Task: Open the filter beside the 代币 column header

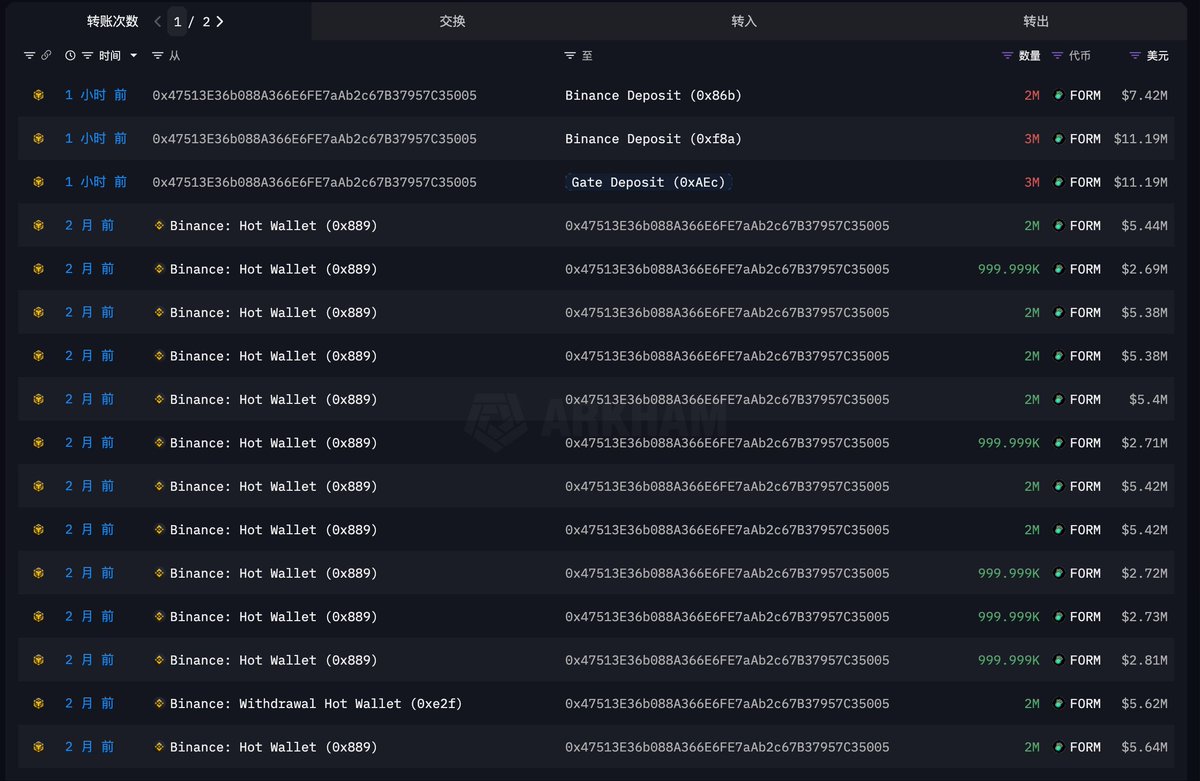Action: coord(1058,56)
